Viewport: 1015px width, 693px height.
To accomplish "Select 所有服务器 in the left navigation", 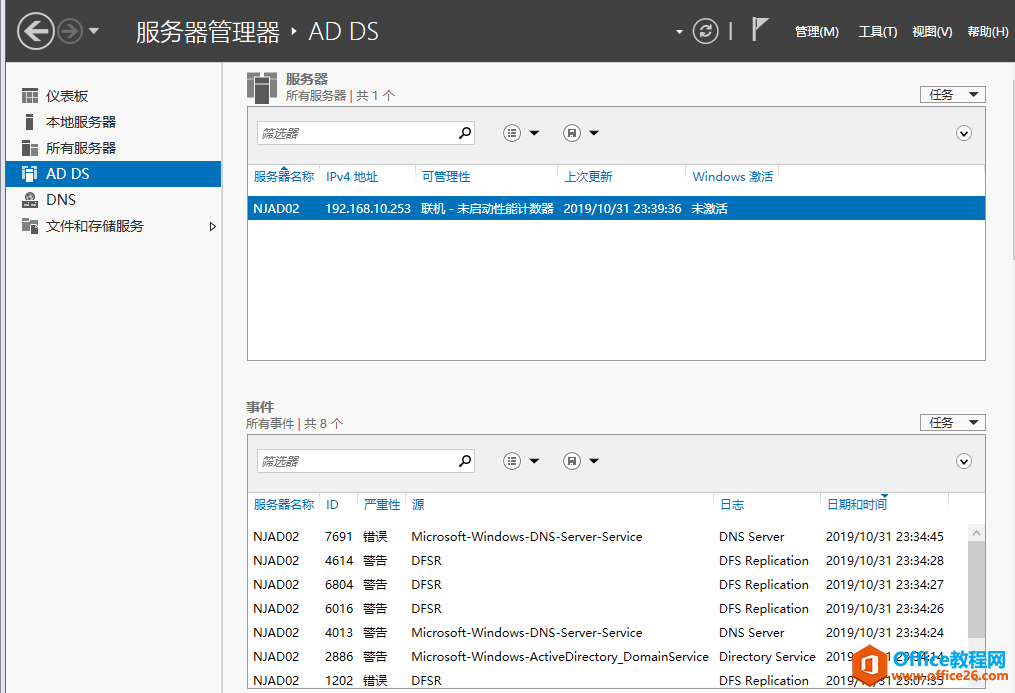I will 80,148.
